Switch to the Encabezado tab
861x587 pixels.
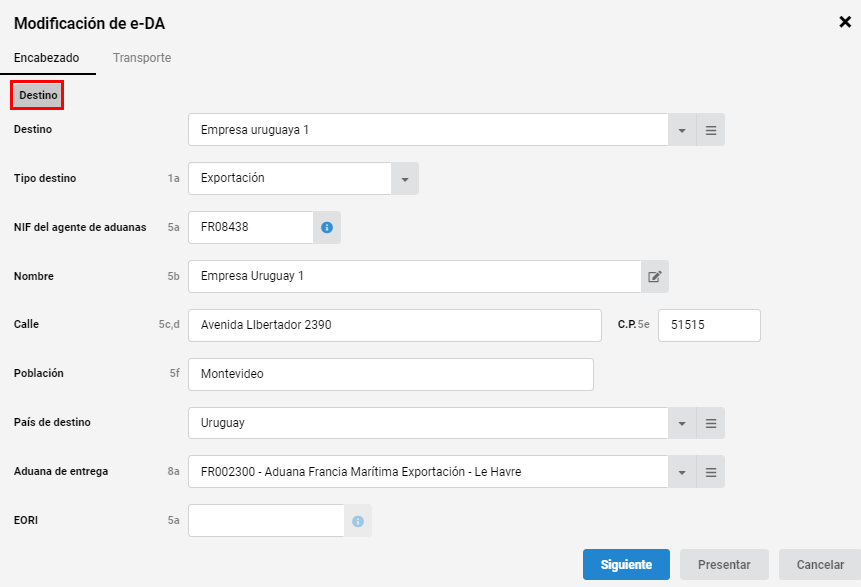tap(47, 58)
